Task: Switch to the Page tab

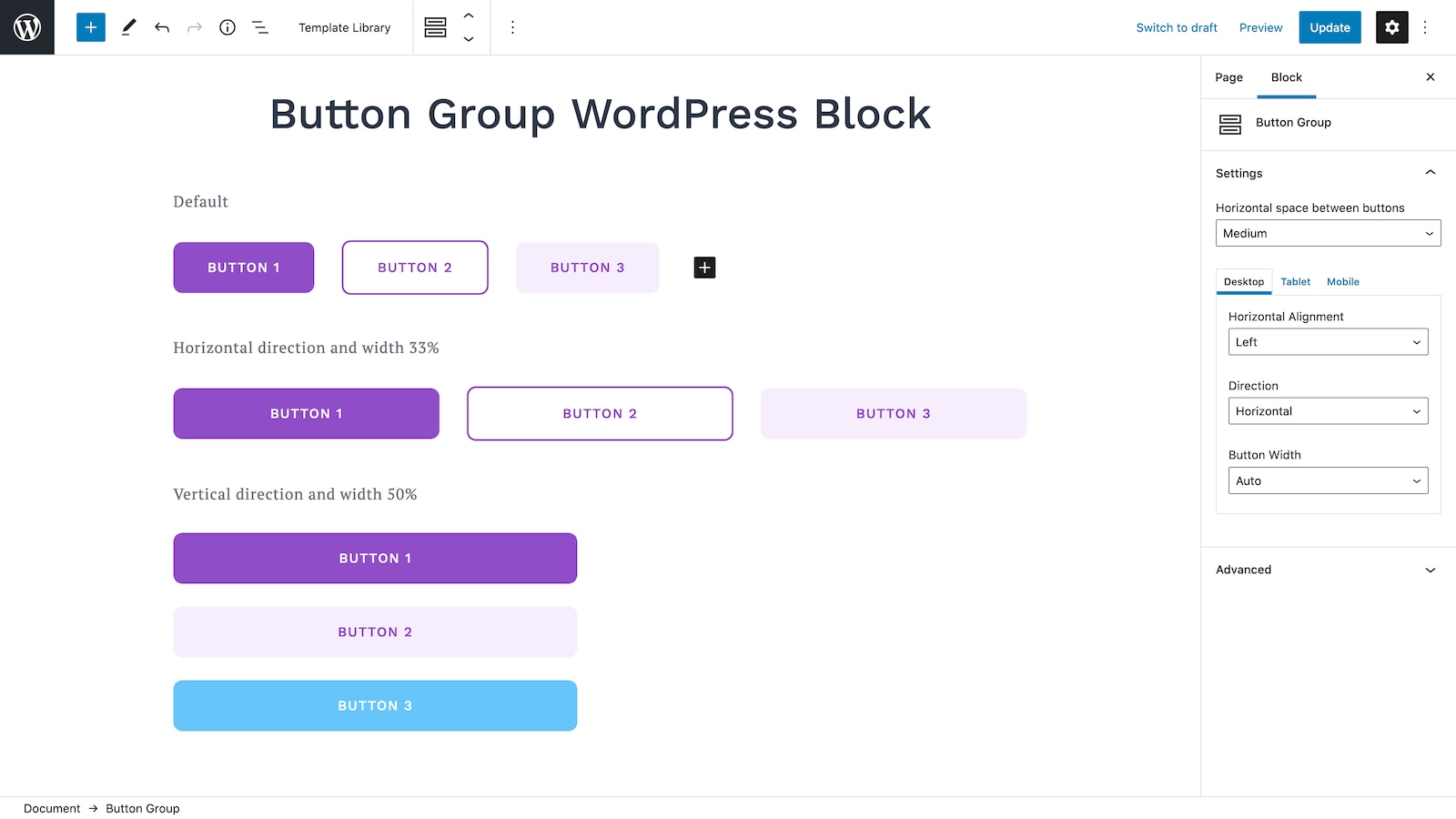Action: point(1228,77)
